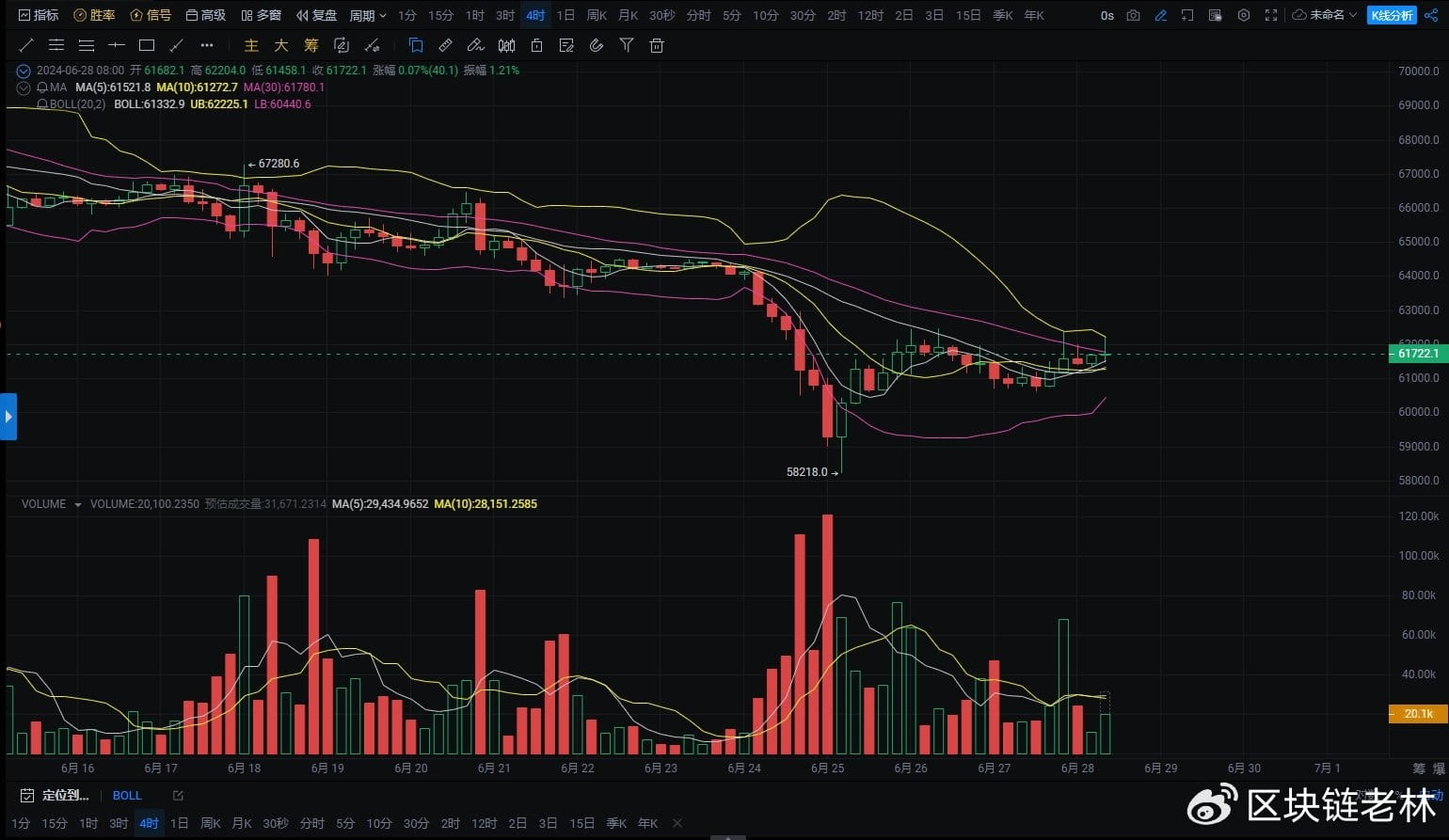Viewport: 1449px width, 840px height.
Task: Open the hexagon settings icon
Action: 1244,15
